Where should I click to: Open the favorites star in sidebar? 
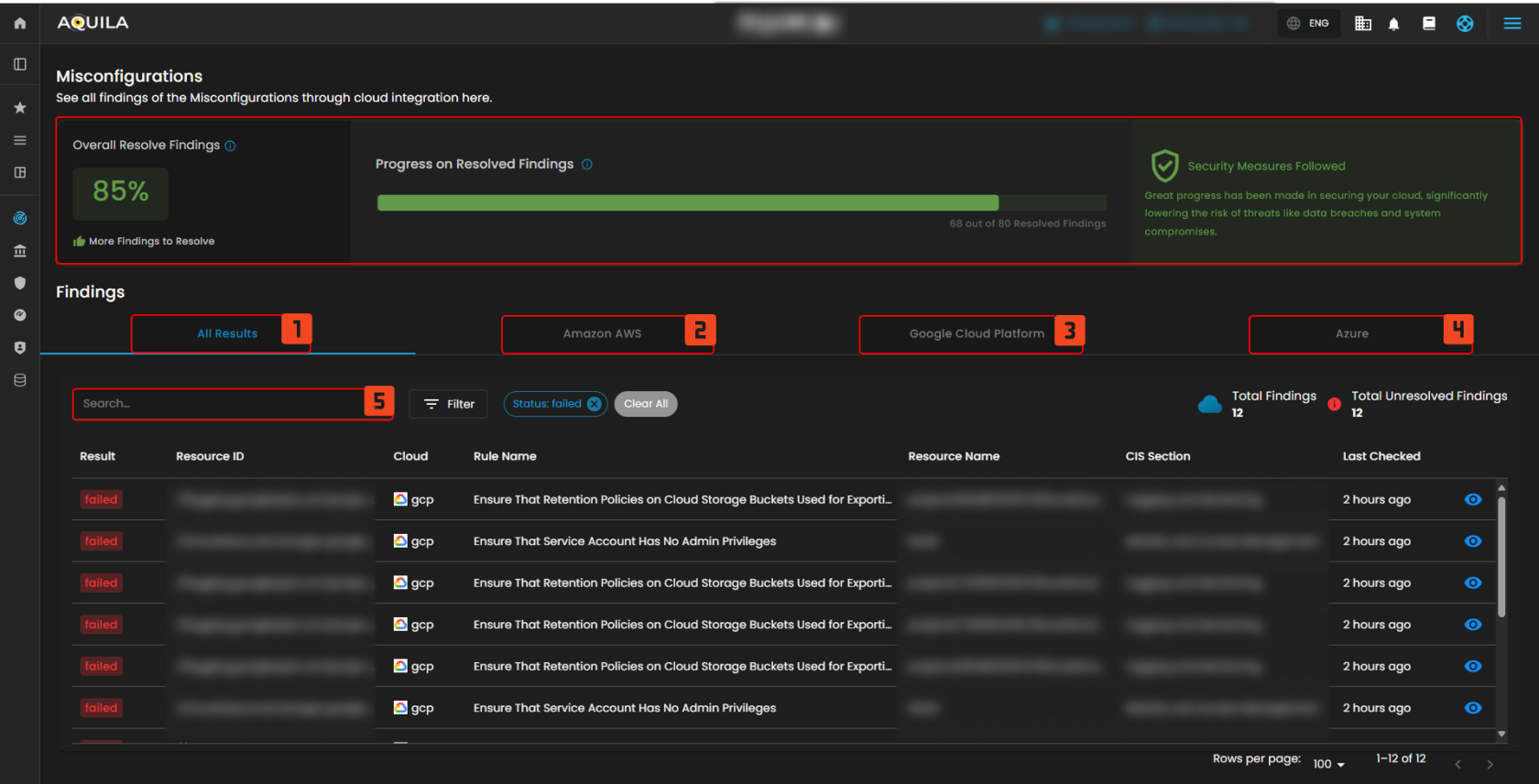(x=20, y=108)
